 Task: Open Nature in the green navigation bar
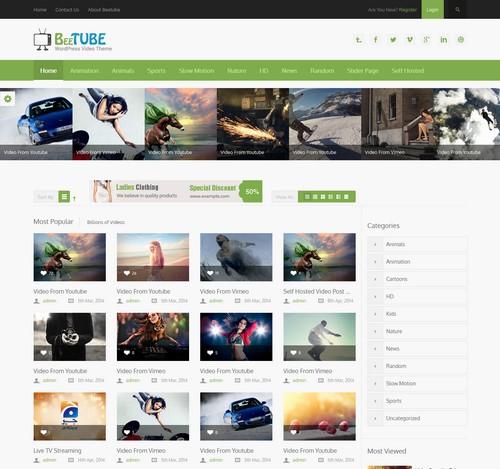pos(237,71)
